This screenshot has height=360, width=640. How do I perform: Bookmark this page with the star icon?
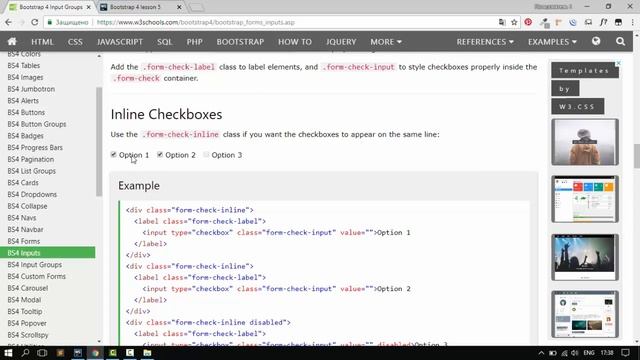[x=514, y=22]
